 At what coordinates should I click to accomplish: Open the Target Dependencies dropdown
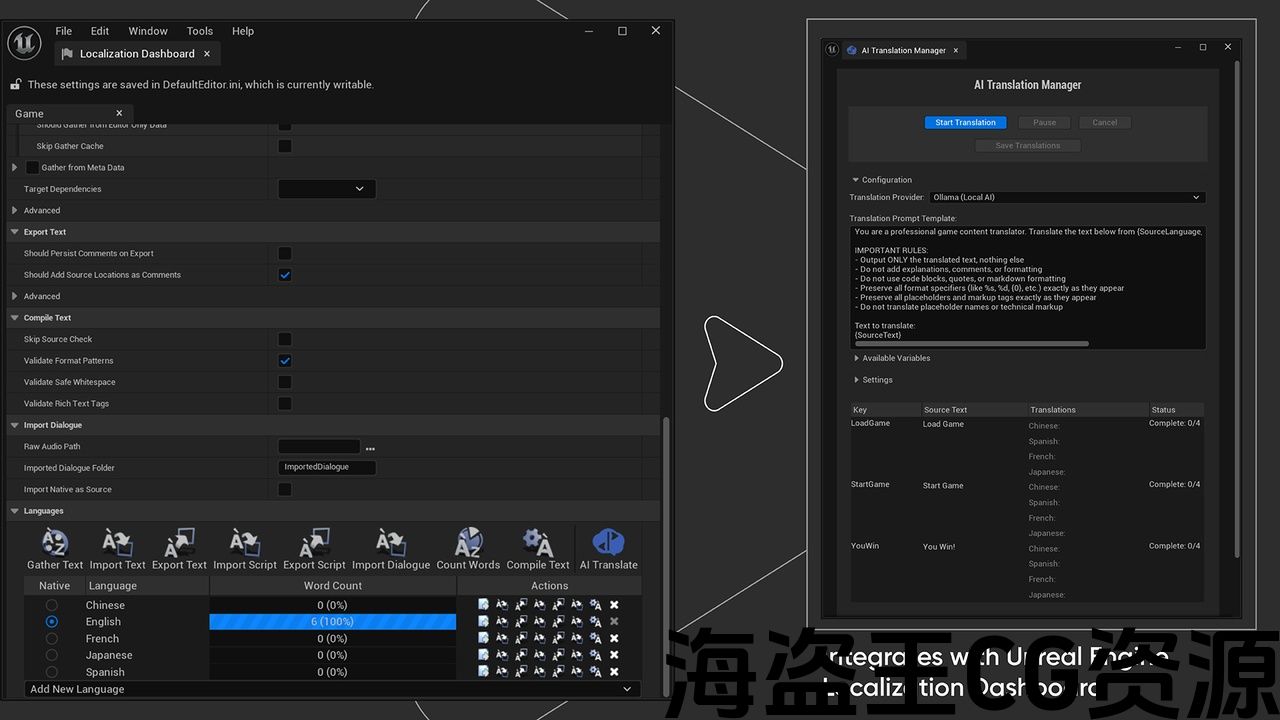coord(327,189)
